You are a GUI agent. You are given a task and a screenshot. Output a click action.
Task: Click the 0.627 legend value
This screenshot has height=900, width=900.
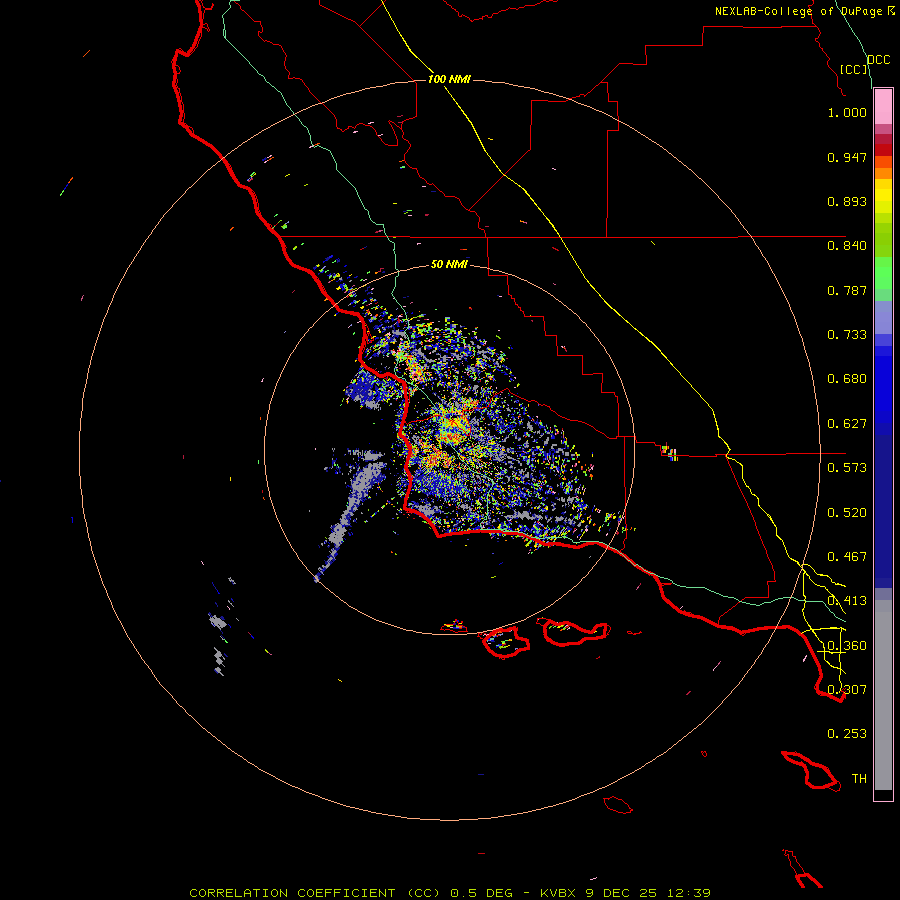point(847,424)
